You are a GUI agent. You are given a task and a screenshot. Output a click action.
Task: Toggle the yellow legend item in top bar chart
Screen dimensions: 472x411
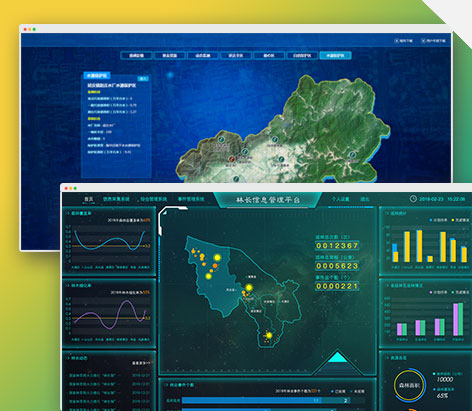[460, 220]
